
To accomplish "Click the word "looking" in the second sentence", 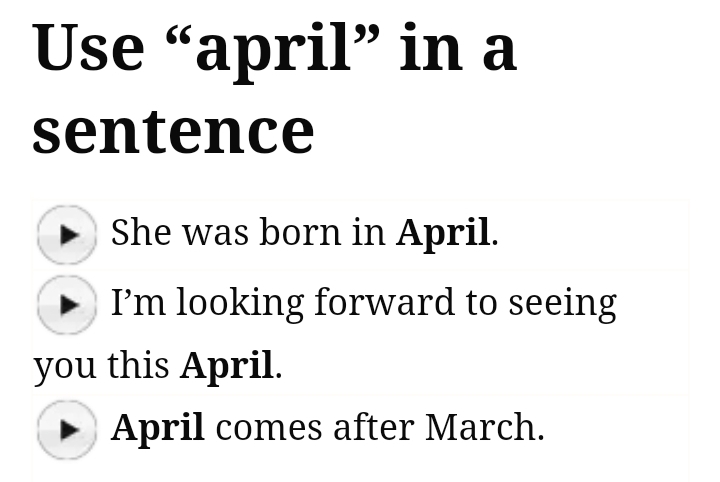I will click(240, 303).
